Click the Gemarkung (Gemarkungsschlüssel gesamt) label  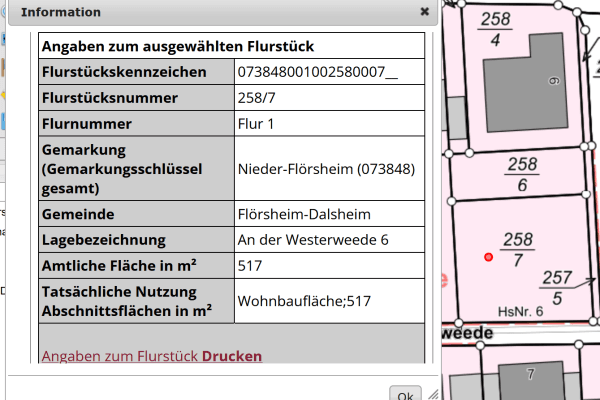pos(122,169)
